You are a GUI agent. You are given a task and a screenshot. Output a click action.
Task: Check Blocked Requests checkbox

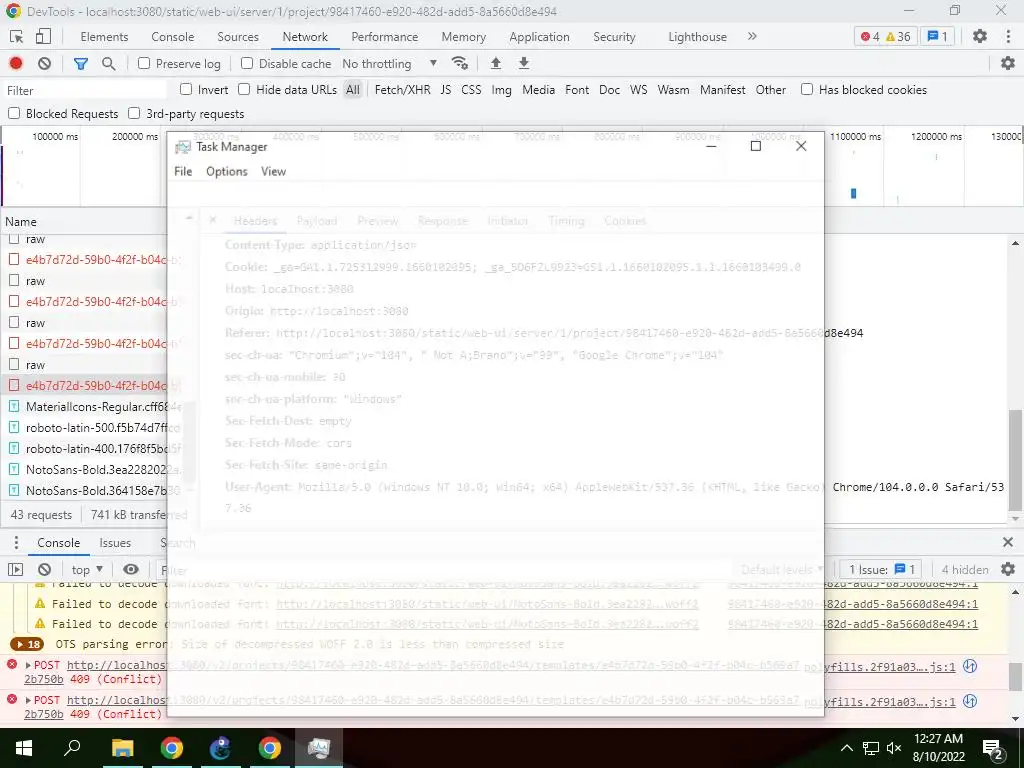click(x=14, y=113)
